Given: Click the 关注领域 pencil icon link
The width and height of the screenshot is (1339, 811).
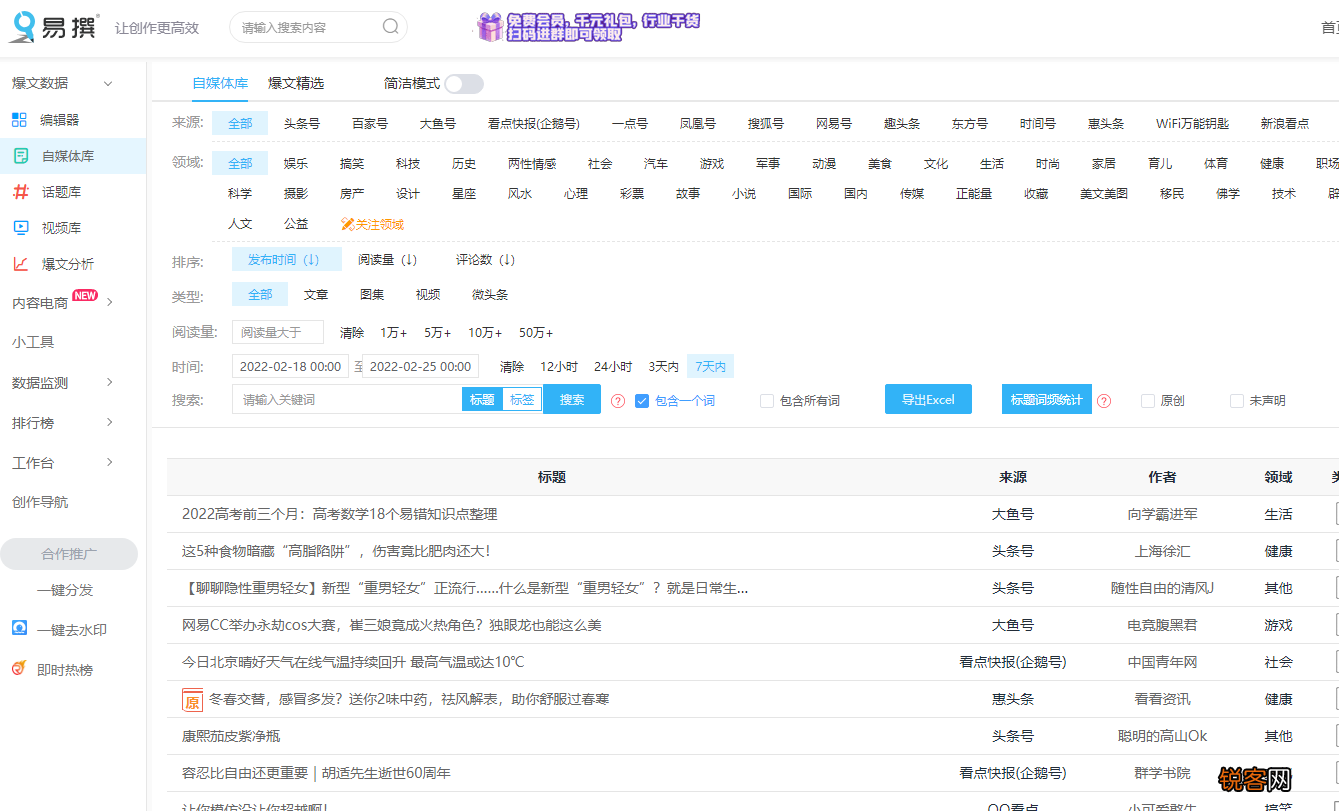Looking at the screenshot, I should [372, 225].
